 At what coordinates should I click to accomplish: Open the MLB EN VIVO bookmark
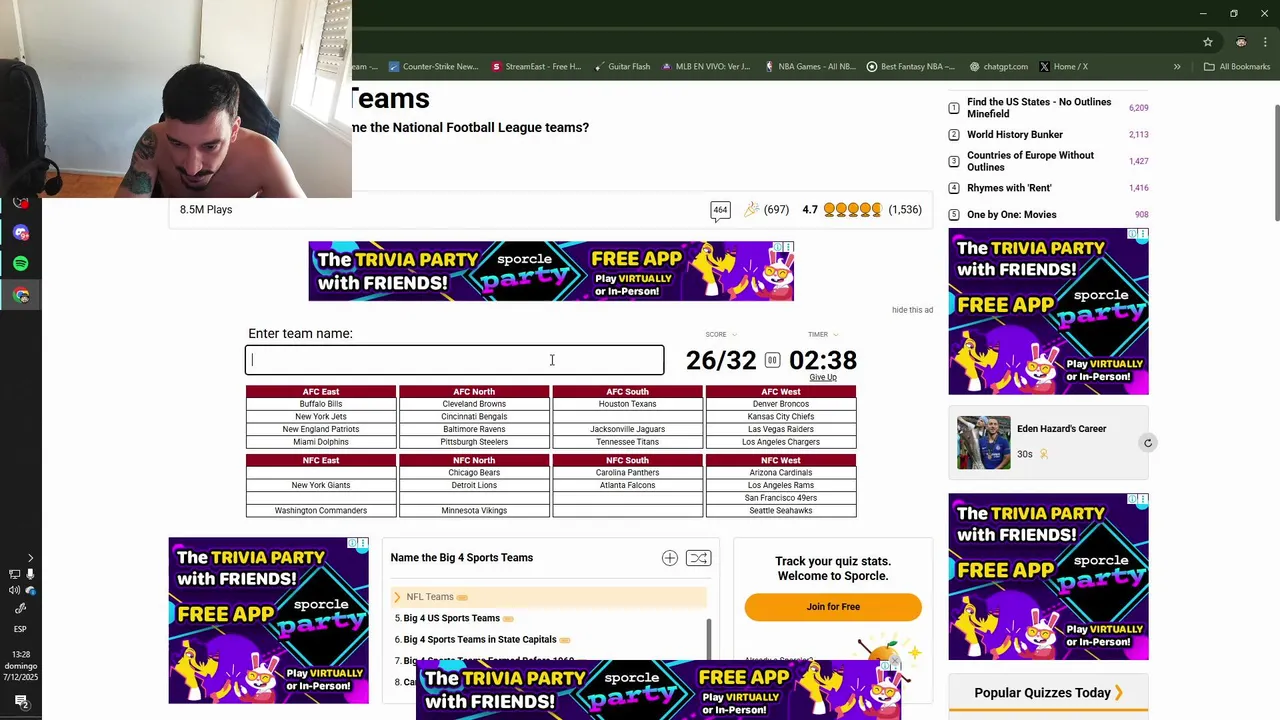pos(706,67)
